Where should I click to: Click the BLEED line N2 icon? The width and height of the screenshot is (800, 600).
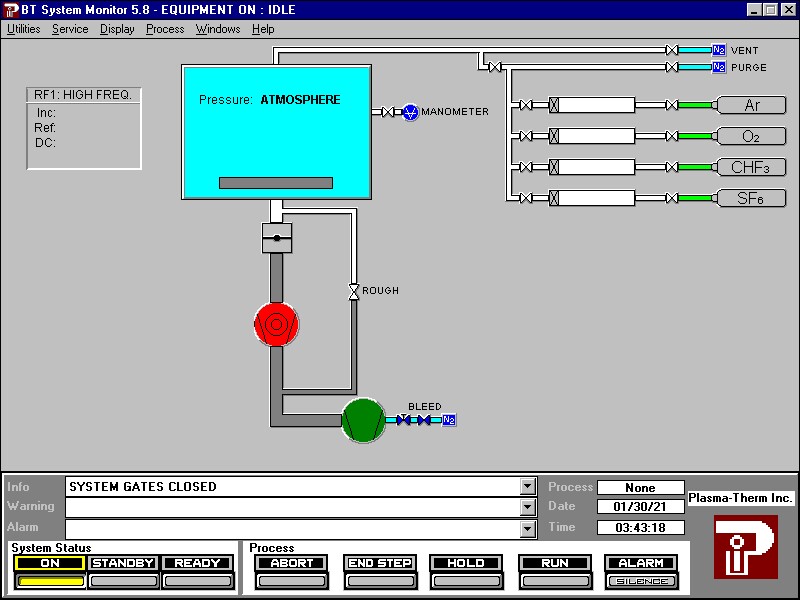(449, 420)
